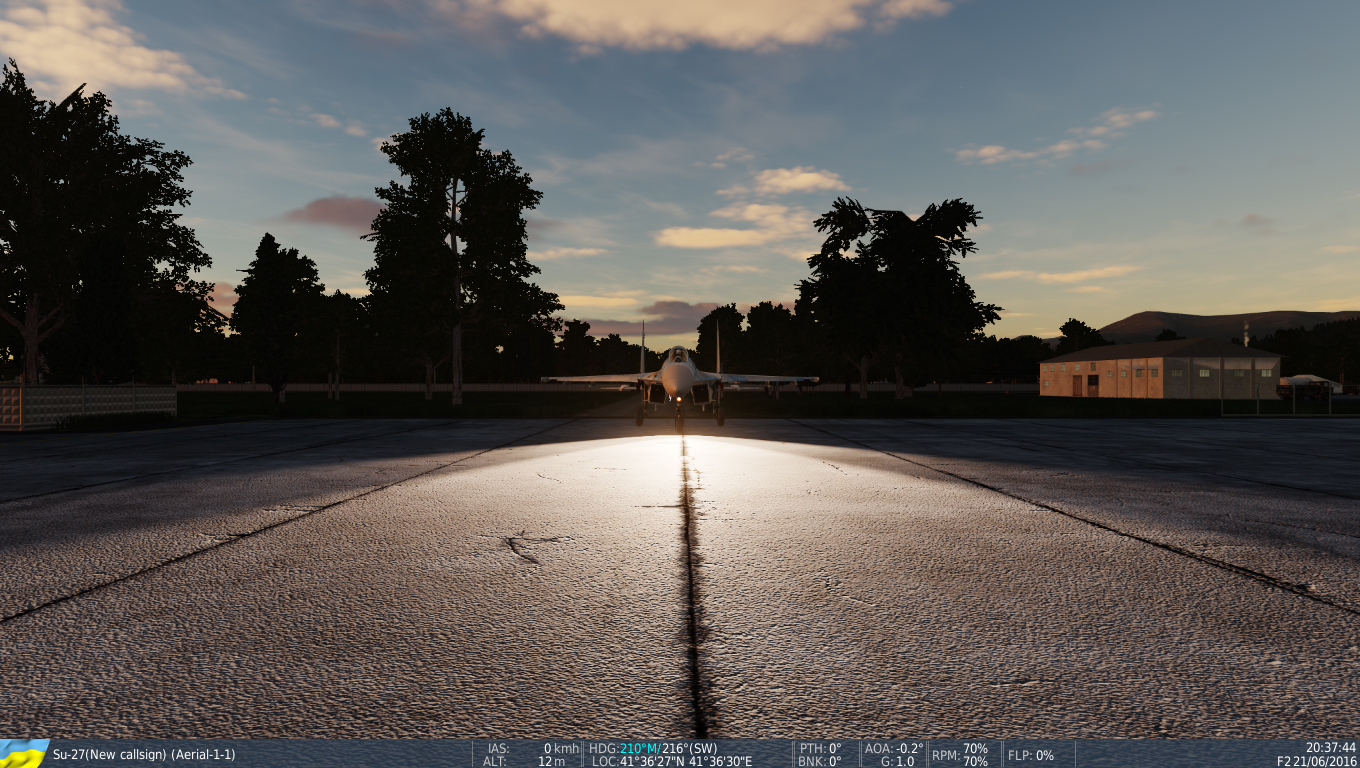Image resolution: width=1360 pixels, height=768 pixels.
Task: Click the AOA readout '-0.2°'
Action: point(909,748)
